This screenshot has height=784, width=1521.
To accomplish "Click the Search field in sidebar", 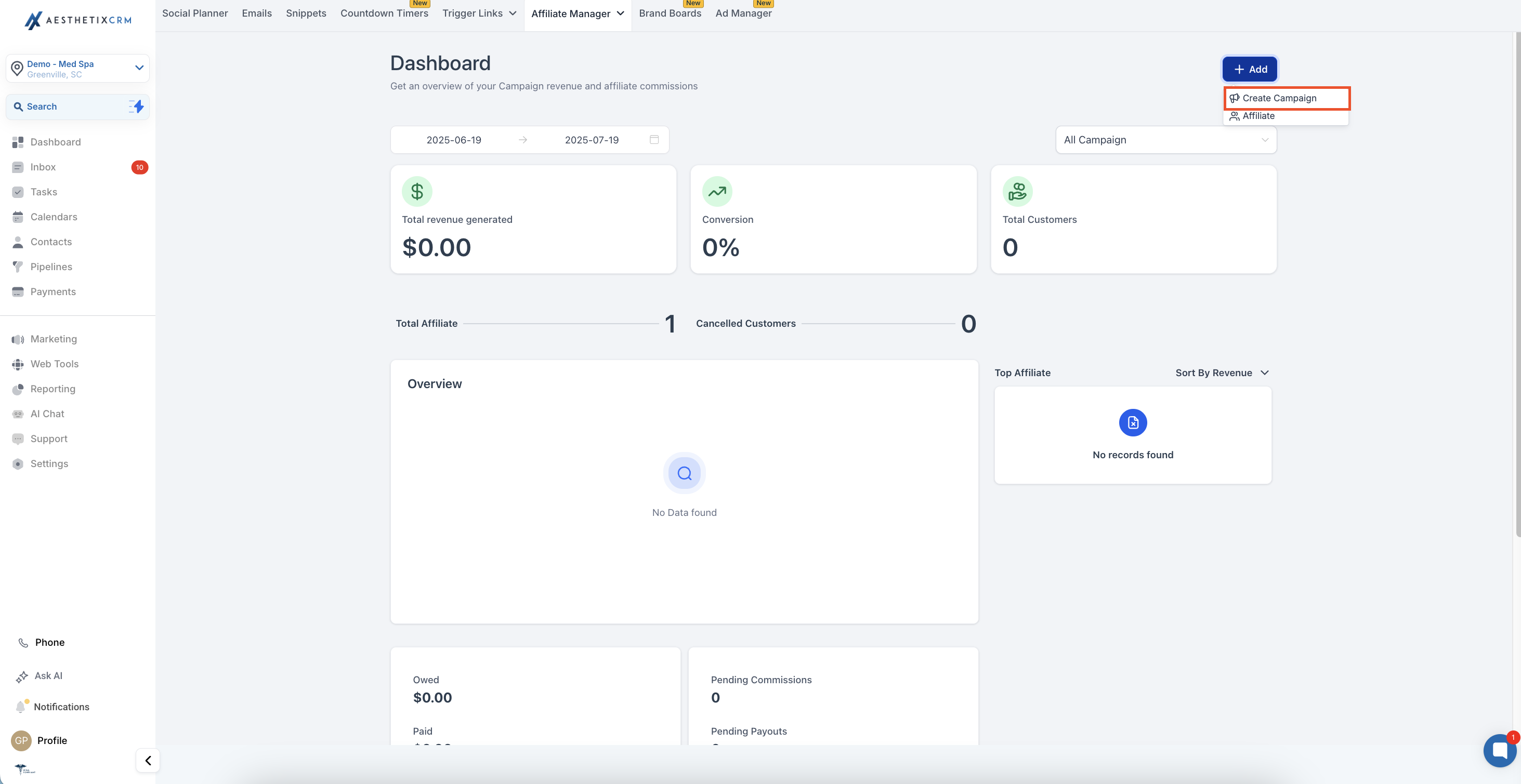I will [77, 107].
